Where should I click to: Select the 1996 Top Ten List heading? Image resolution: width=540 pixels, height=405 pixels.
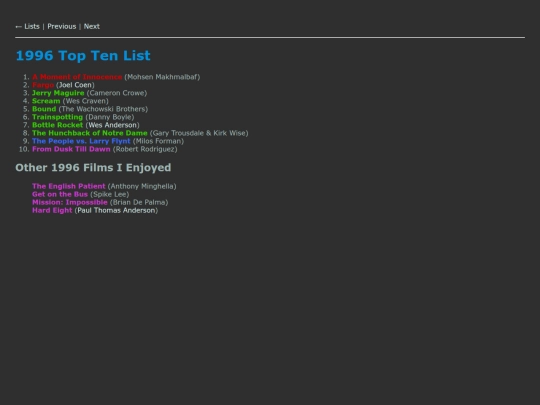[83, 56]
